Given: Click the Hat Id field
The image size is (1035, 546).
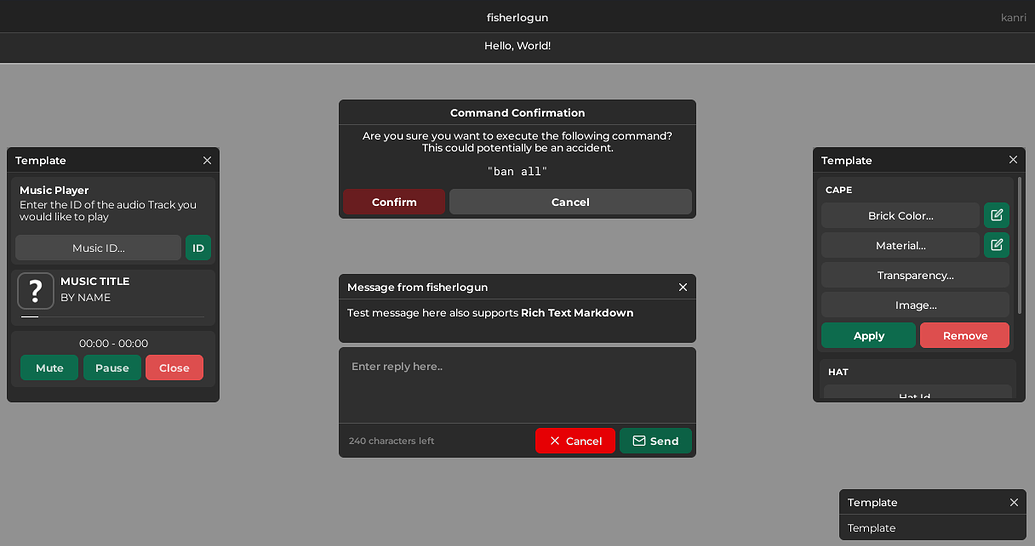Looking at the screenshot, I should click(x=918, y=392).
